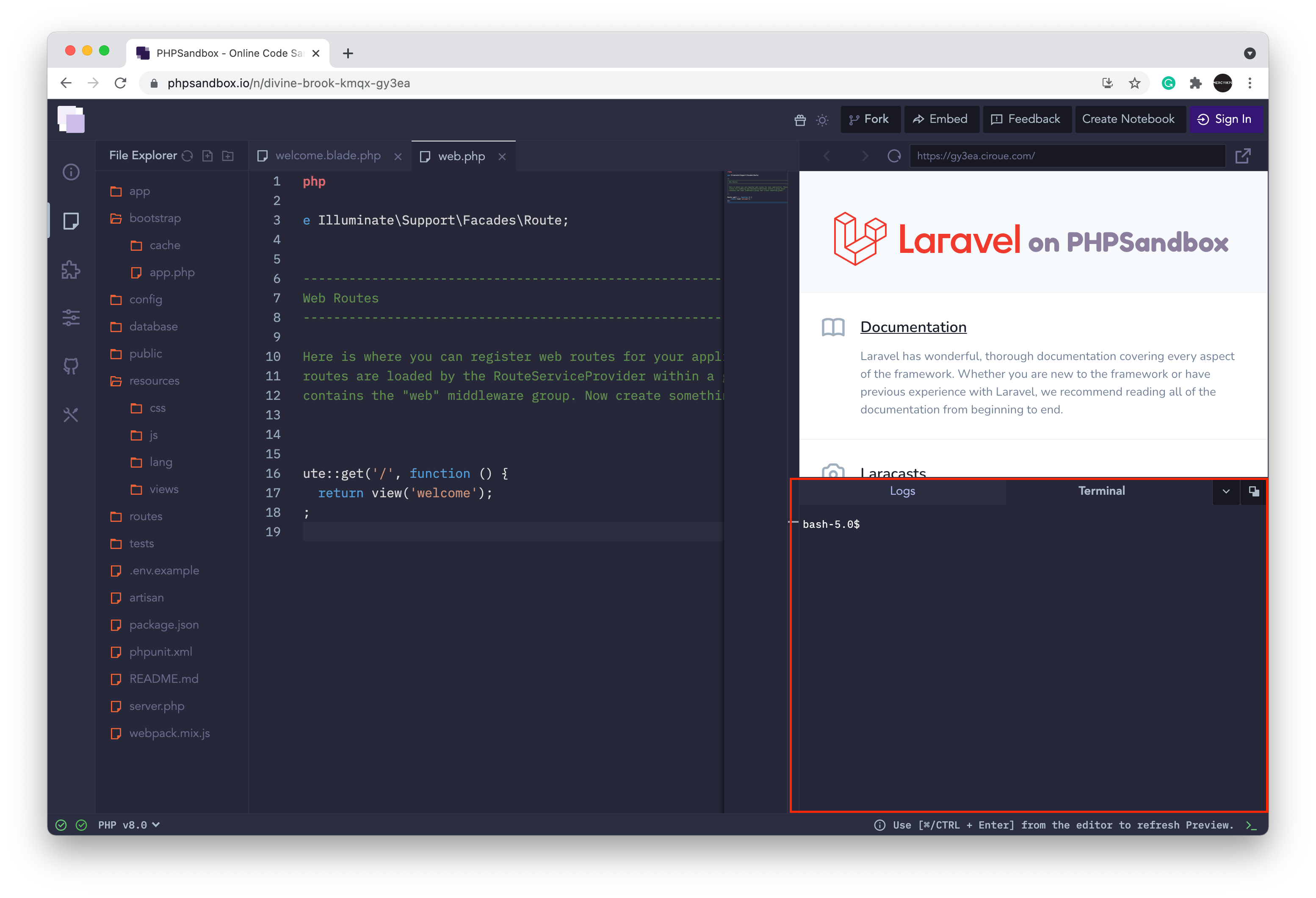Select the PHPSandbox browser tab
Viewport: 1316px width, 898px height.
click(228, 53)
